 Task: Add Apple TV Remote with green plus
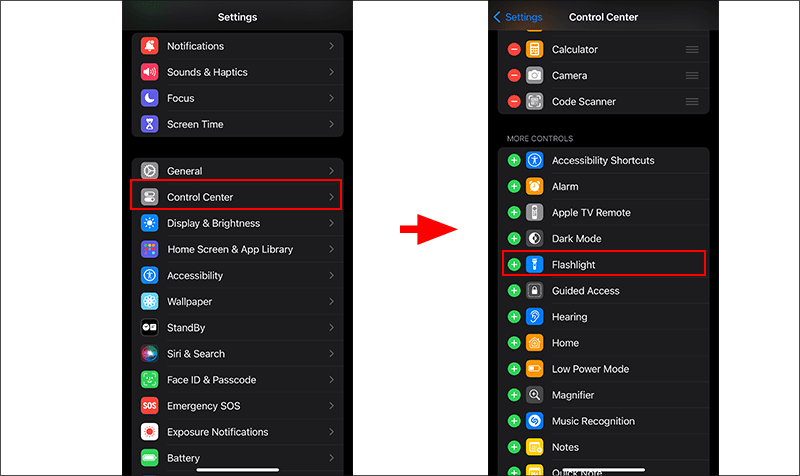(x=514, y=212)
